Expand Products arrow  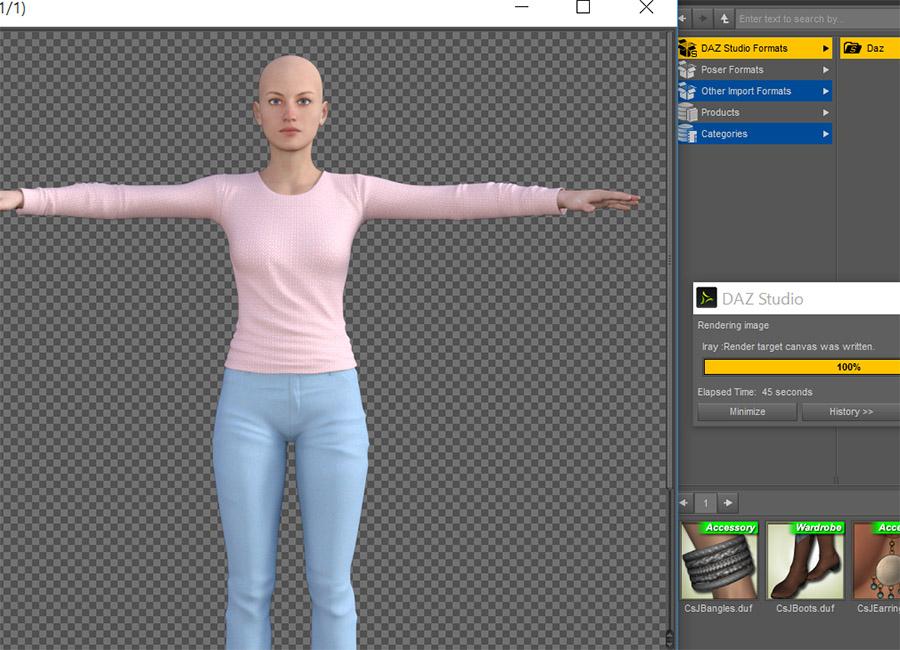[825, 113]
